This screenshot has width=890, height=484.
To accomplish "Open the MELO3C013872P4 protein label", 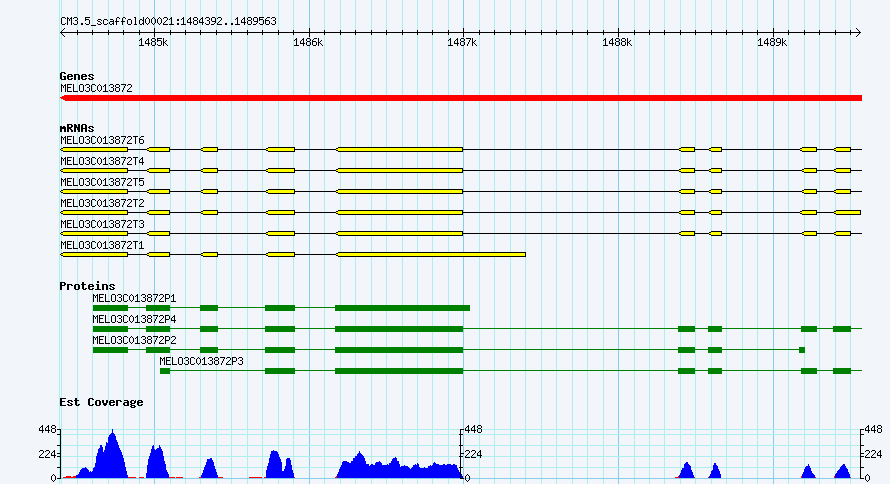I will pos(135,319).
